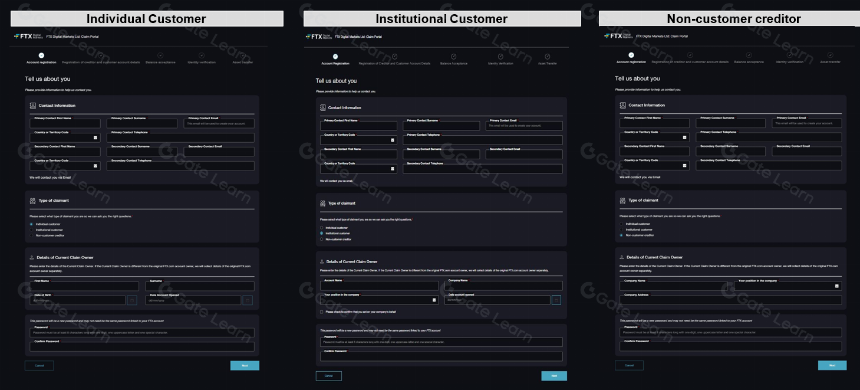860x390 pixels.
Task: Click Account registration step icon in Individual Customer form
Action: tap(41, 55)
